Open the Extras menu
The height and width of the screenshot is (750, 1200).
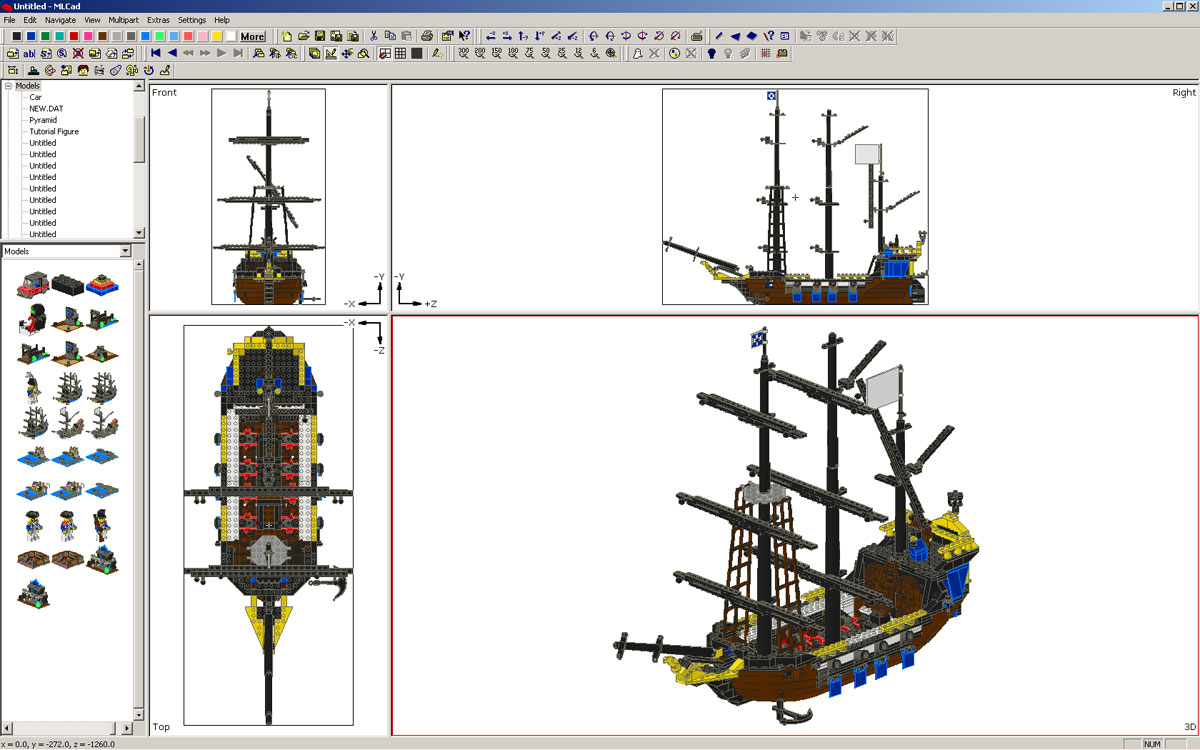tap(158, 20)
